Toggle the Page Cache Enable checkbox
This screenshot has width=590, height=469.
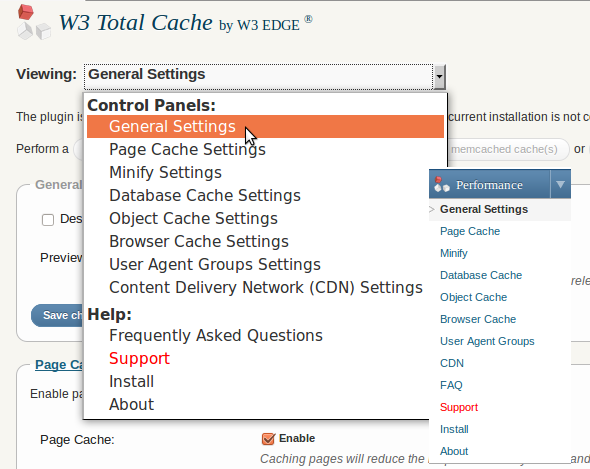268,439
